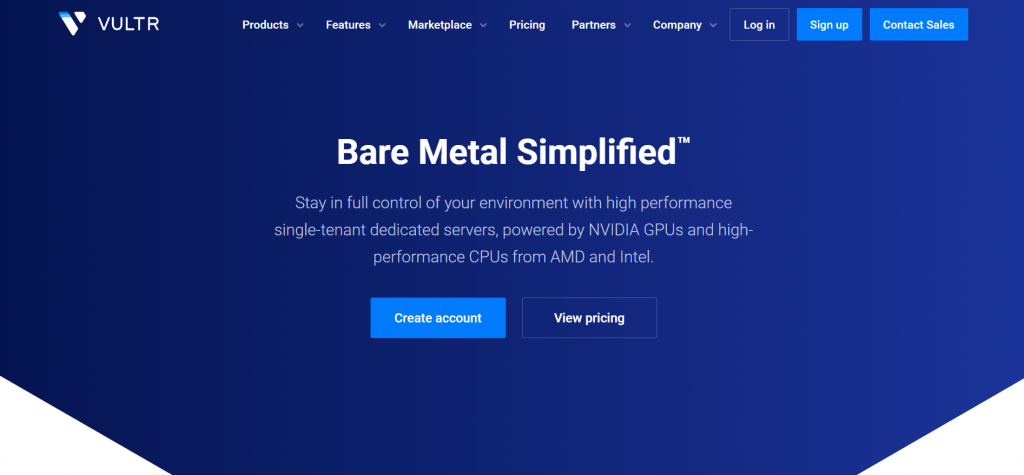Image resolution: width=1024 pixels, height=475 pixels.
Task: Click the Sign up button
Action: 829,25
